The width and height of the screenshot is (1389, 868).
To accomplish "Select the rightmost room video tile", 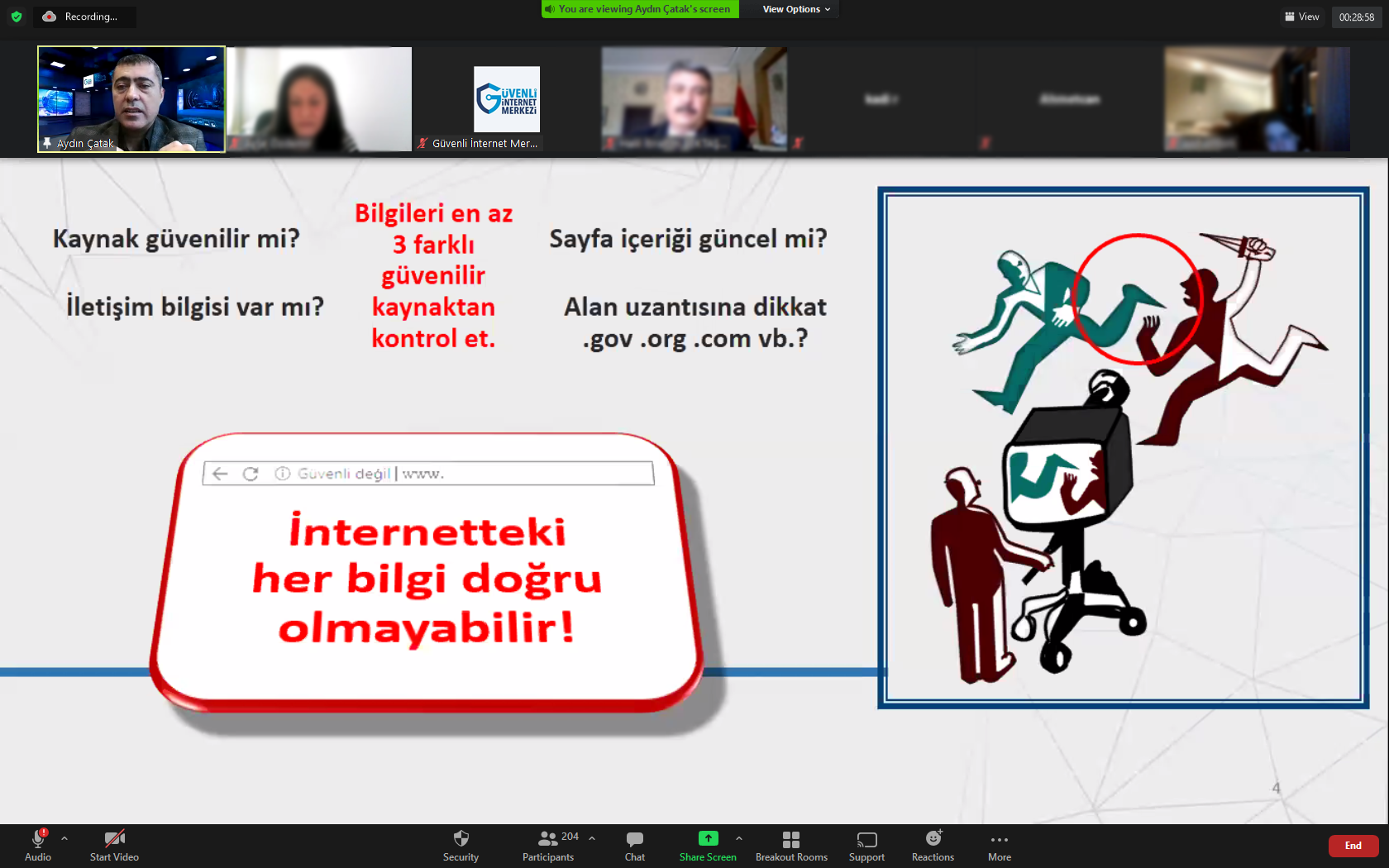I will click(1258, 98).
